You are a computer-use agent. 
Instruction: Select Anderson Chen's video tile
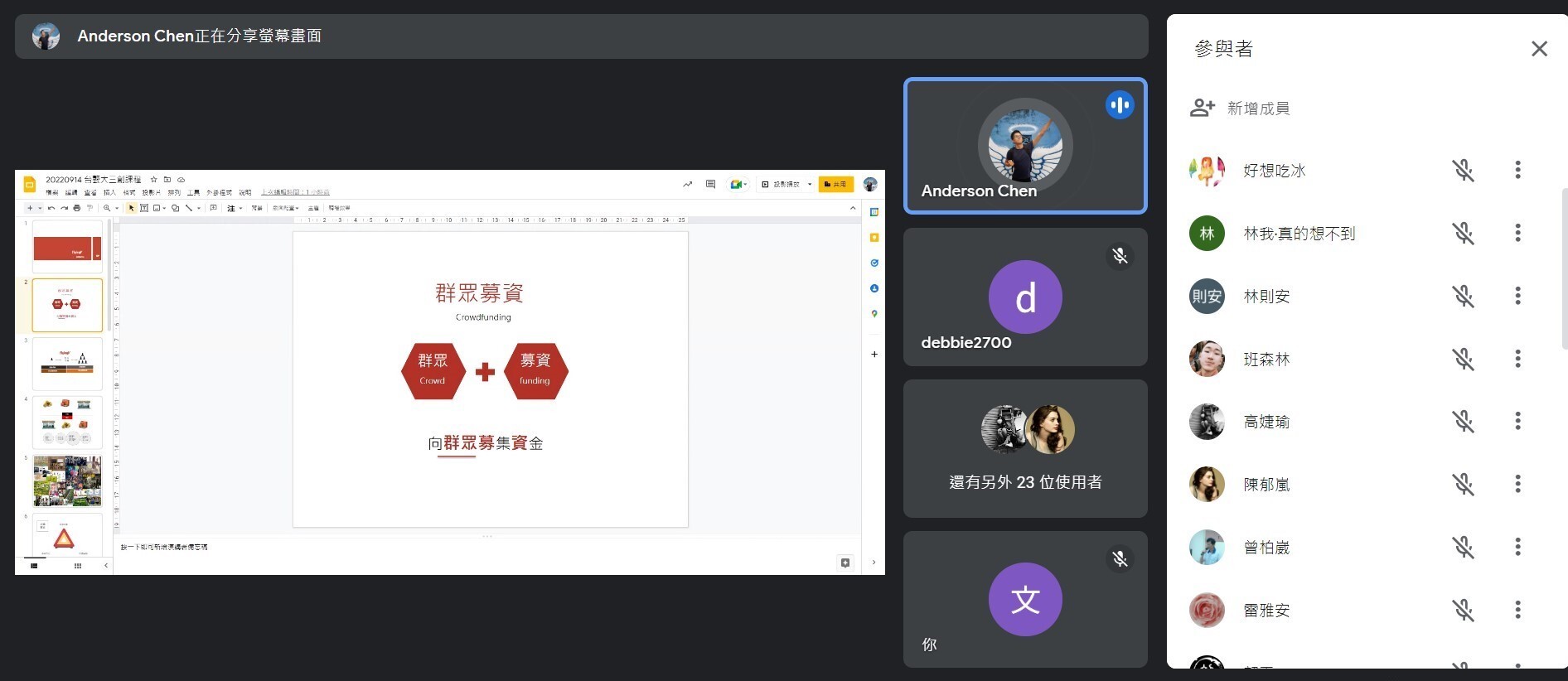[x=1025, y=146]
